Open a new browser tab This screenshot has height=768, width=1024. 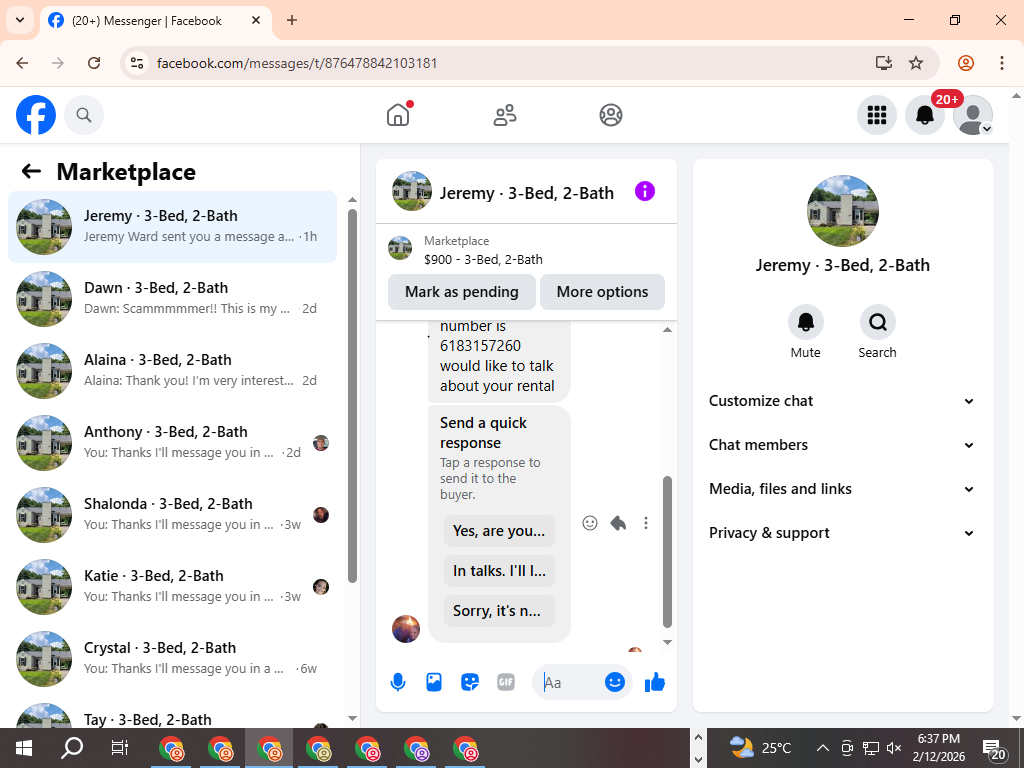pos(292,20)
